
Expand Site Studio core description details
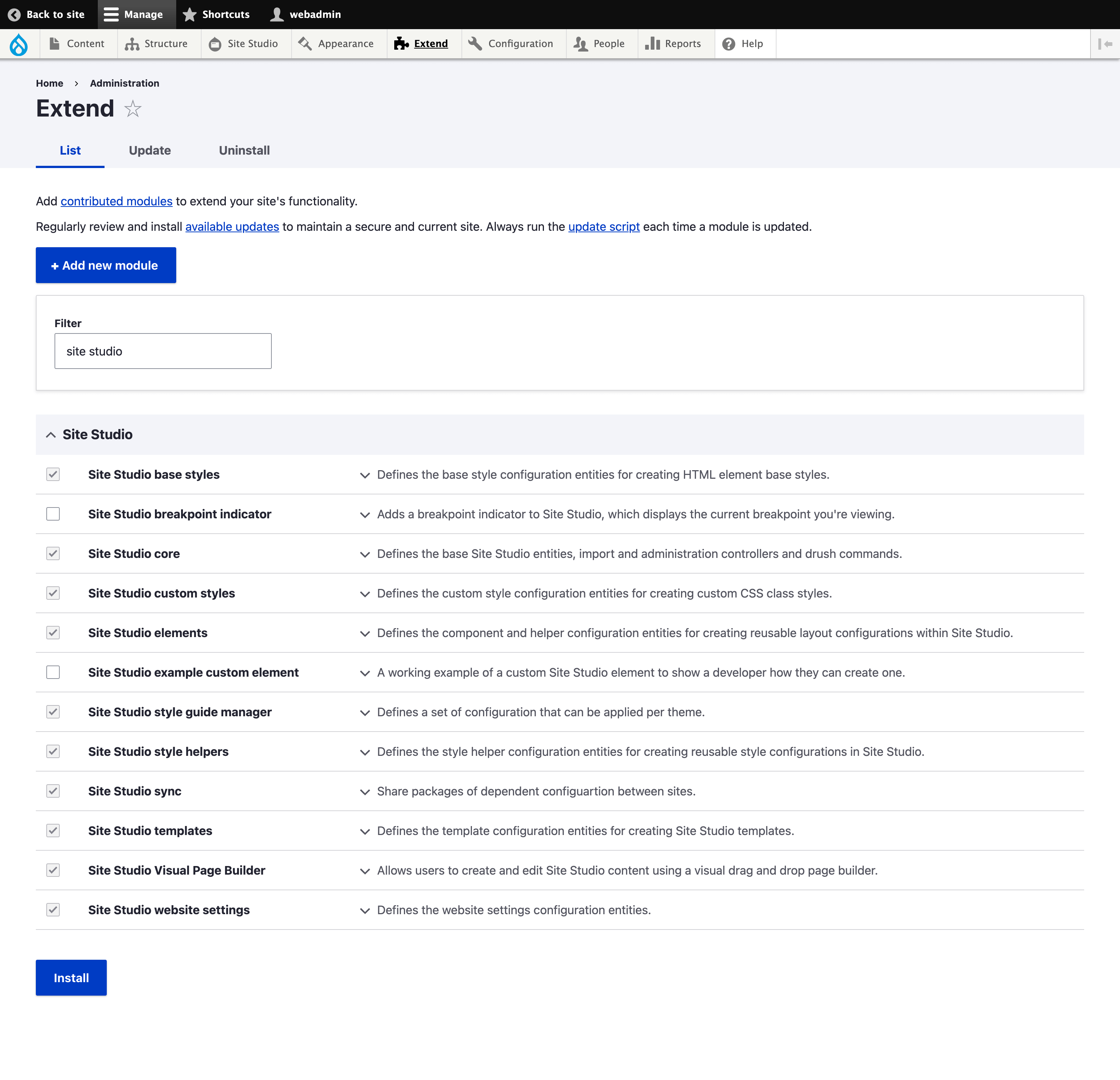pyautogui.click(x=365, y=555)
